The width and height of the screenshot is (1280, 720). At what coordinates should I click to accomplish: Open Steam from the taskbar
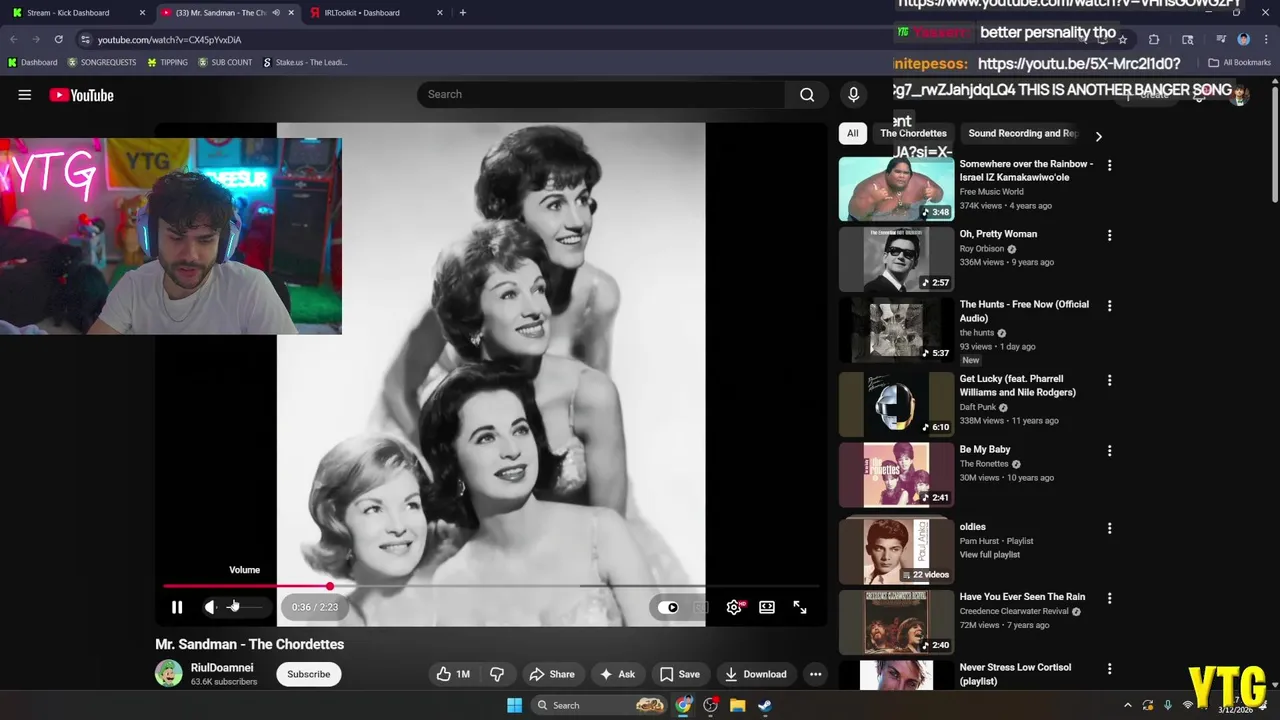pyautogui.click(x=764, y=705)
